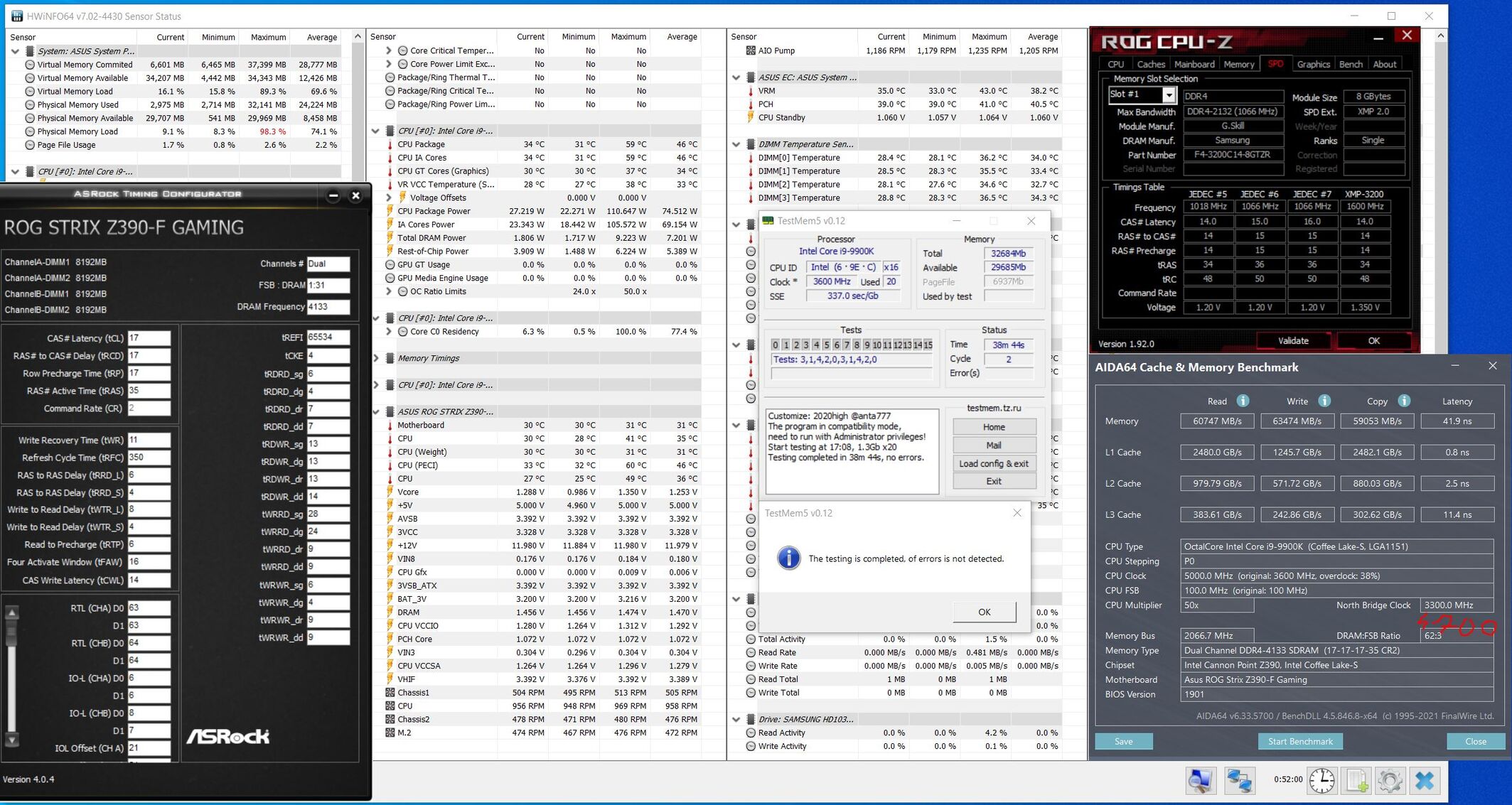Viewport: 1512px width, 805px height.
Task: Click the AIO Pump fan sensor icon
Action: (x=751, y=50)
